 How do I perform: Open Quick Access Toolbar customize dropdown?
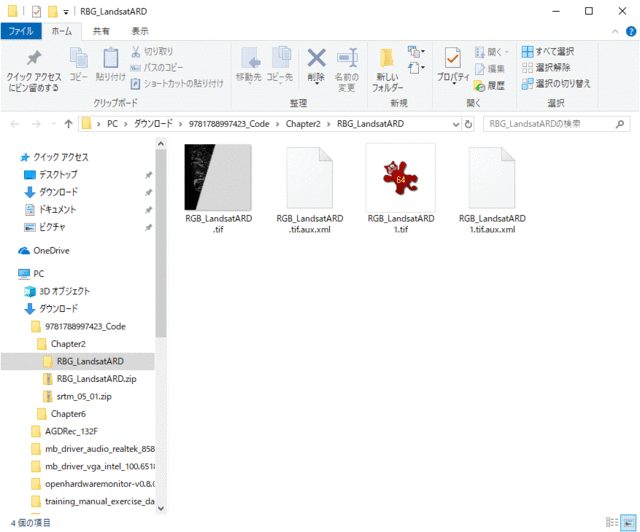click(66, 12)
